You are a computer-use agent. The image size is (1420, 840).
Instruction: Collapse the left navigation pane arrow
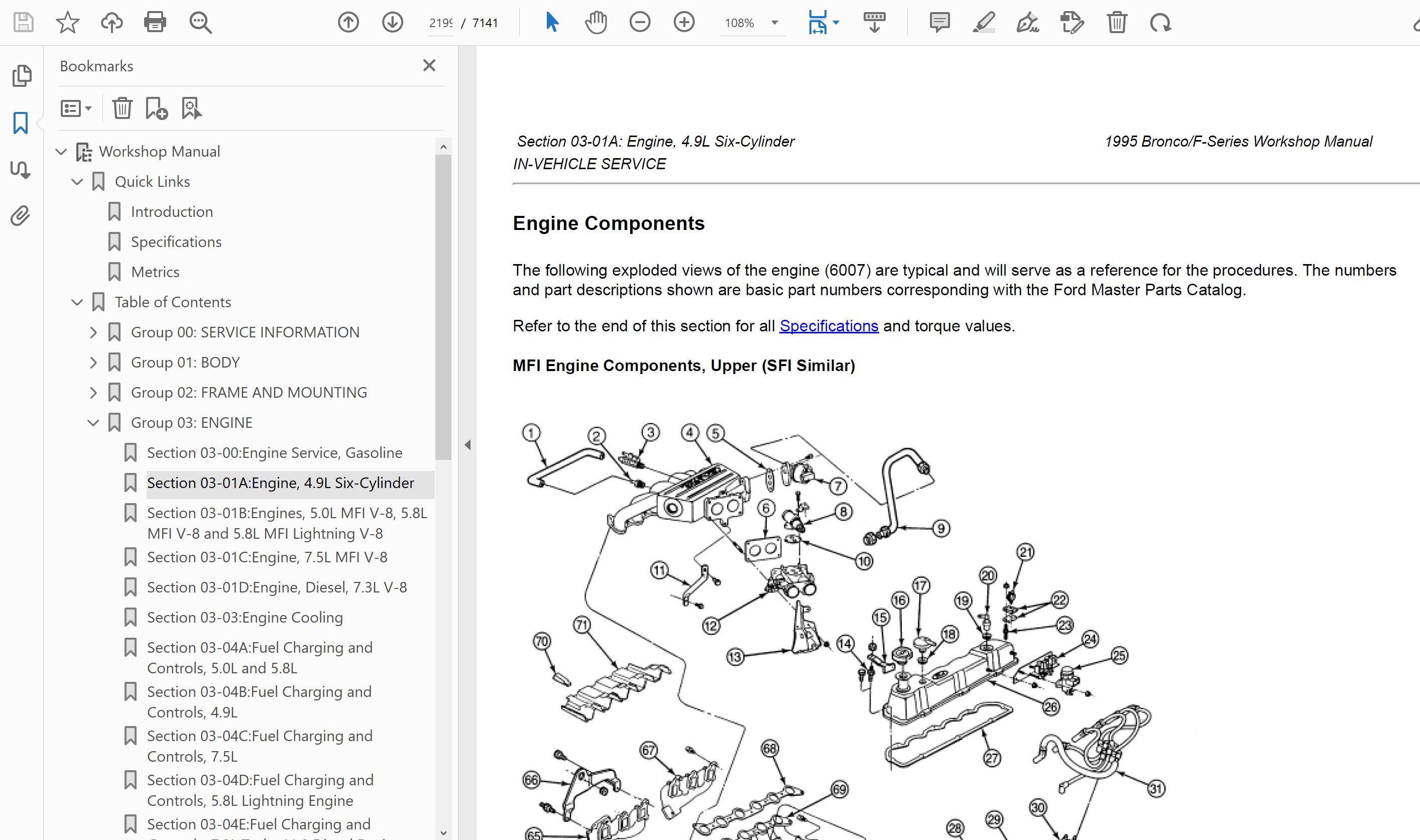[467, 445]
